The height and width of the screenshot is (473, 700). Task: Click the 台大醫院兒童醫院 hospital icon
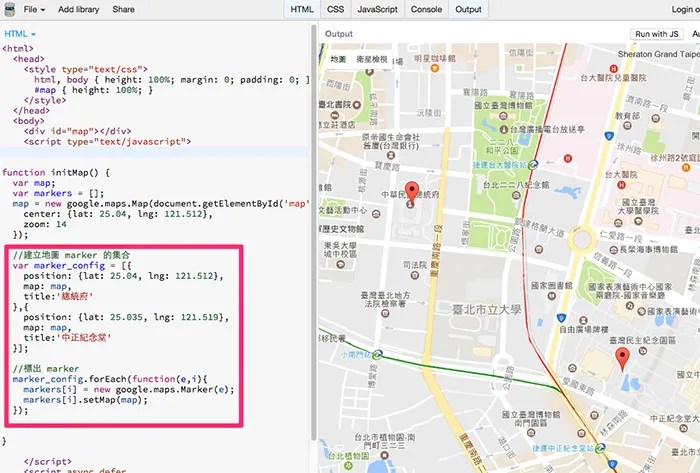(x=613, y=69)
